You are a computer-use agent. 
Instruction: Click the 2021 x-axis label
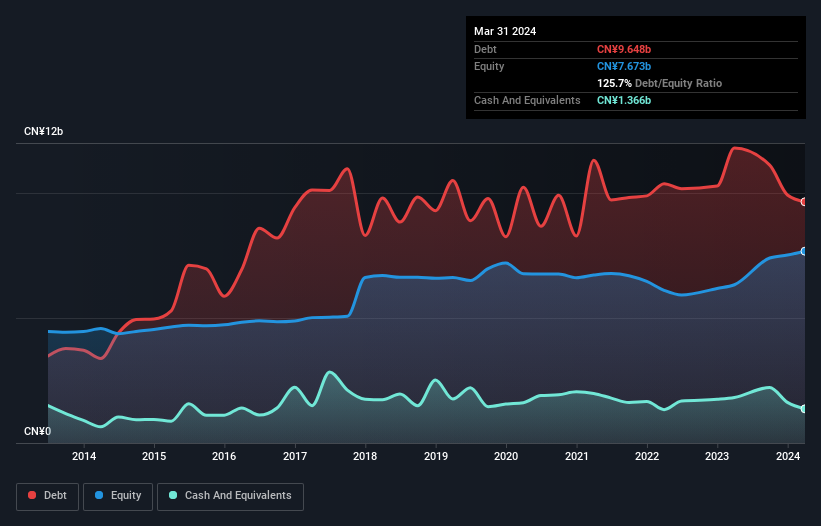coord(576,456)
